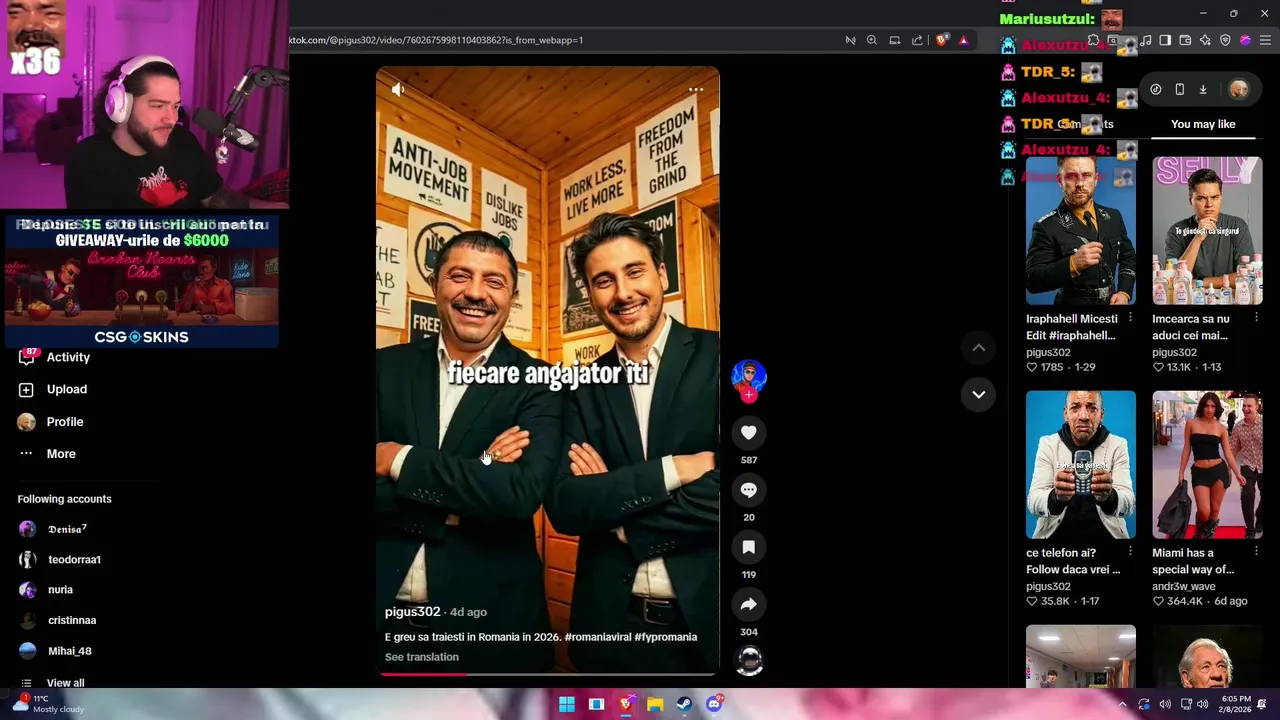
Task: Open TikTok desktop app download icon
Action: click(x=1203, y=89)
